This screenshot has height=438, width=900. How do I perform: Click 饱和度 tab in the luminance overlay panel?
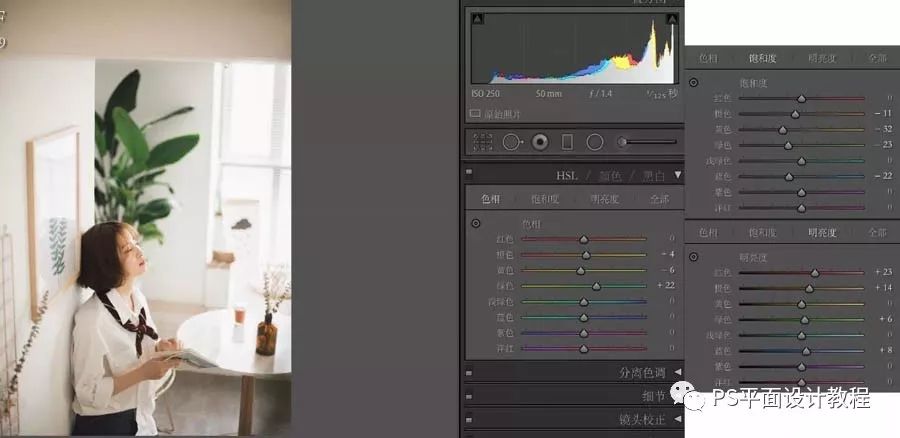pos(762,232)
